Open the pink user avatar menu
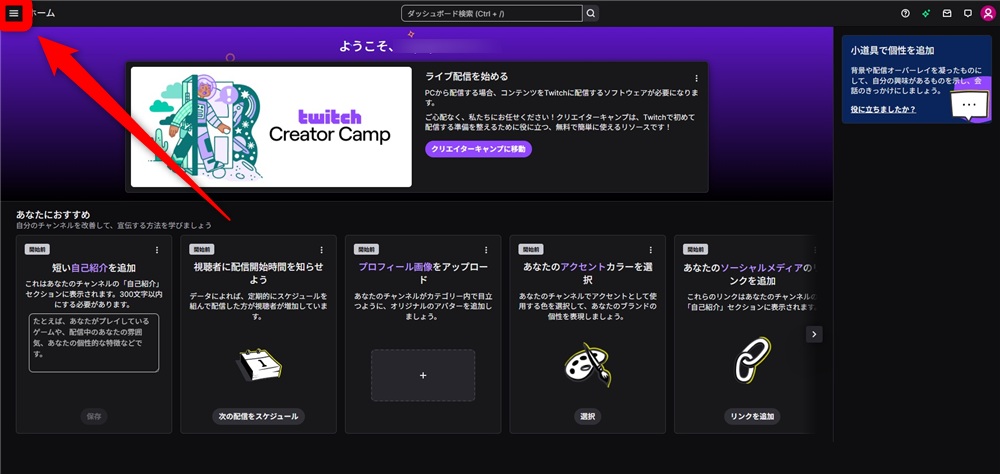The image size is (1000, 474). [988, 13]
